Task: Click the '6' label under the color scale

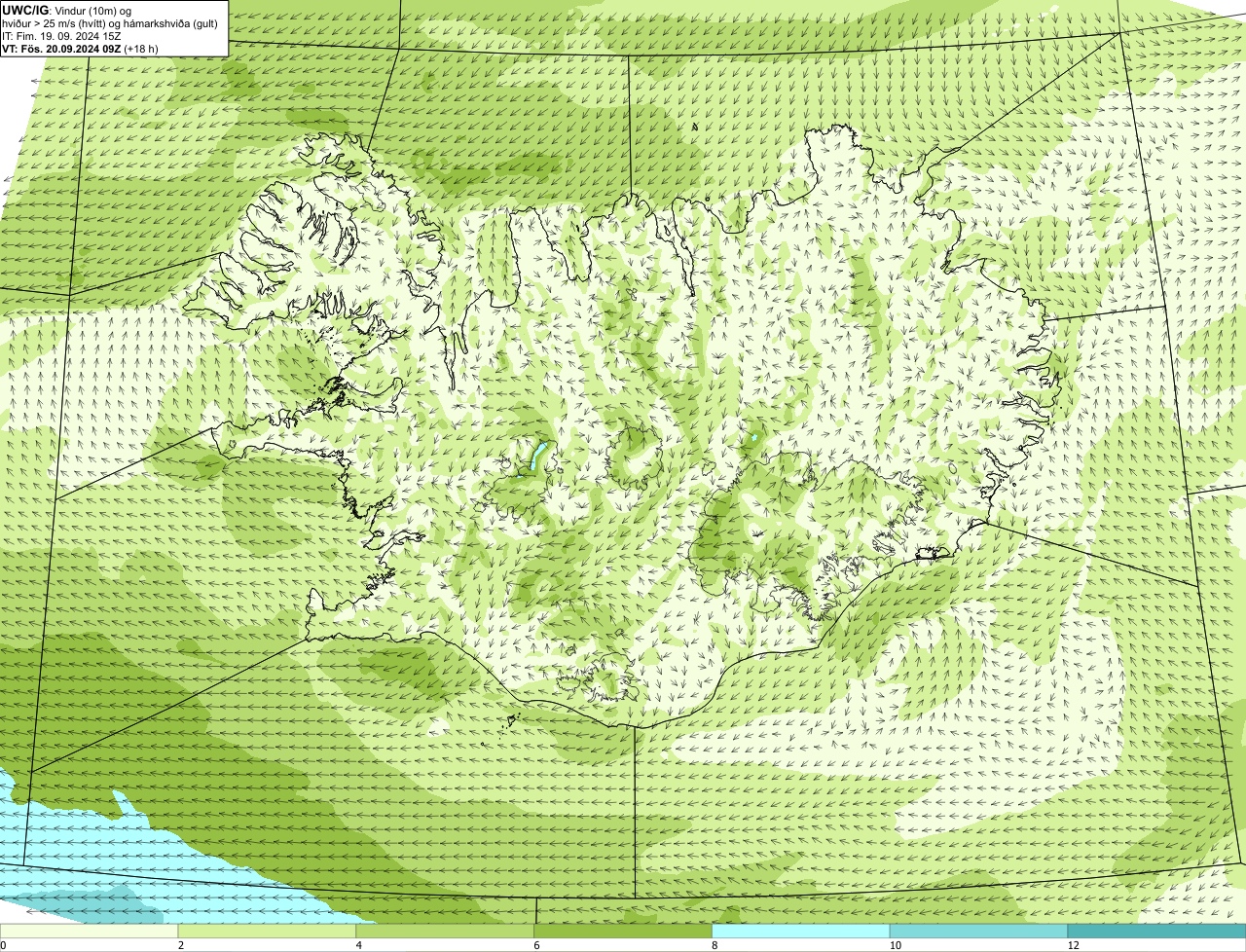Action: tap(536, 945)
